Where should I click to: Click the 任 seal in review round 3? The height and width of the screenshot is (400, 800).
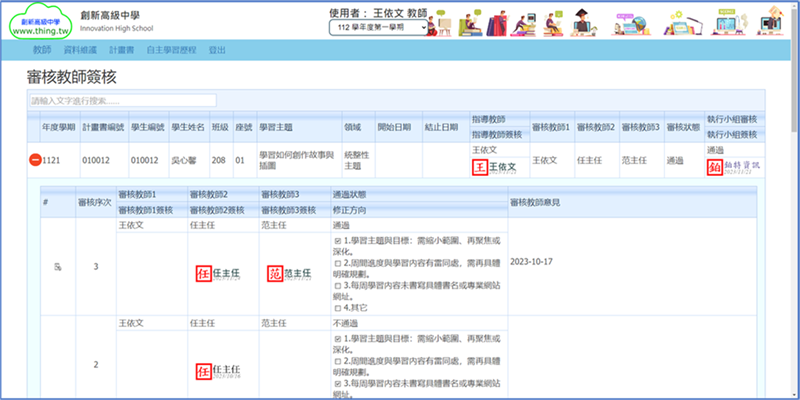202,273
